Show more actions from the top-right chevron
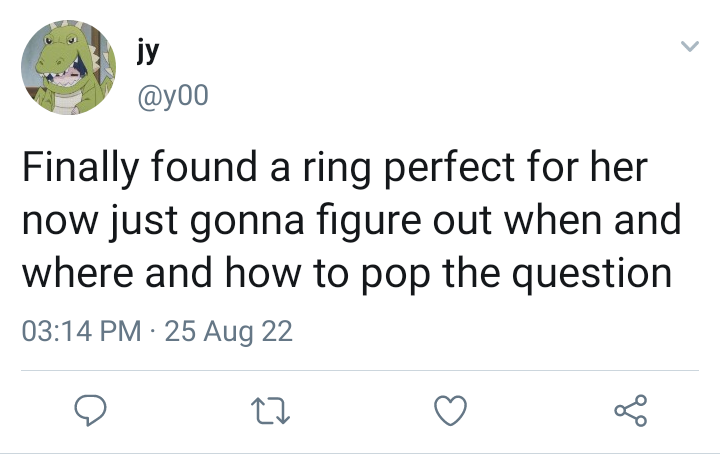The image size is (720, 465). pyautogui.click(x=689, y=46)
